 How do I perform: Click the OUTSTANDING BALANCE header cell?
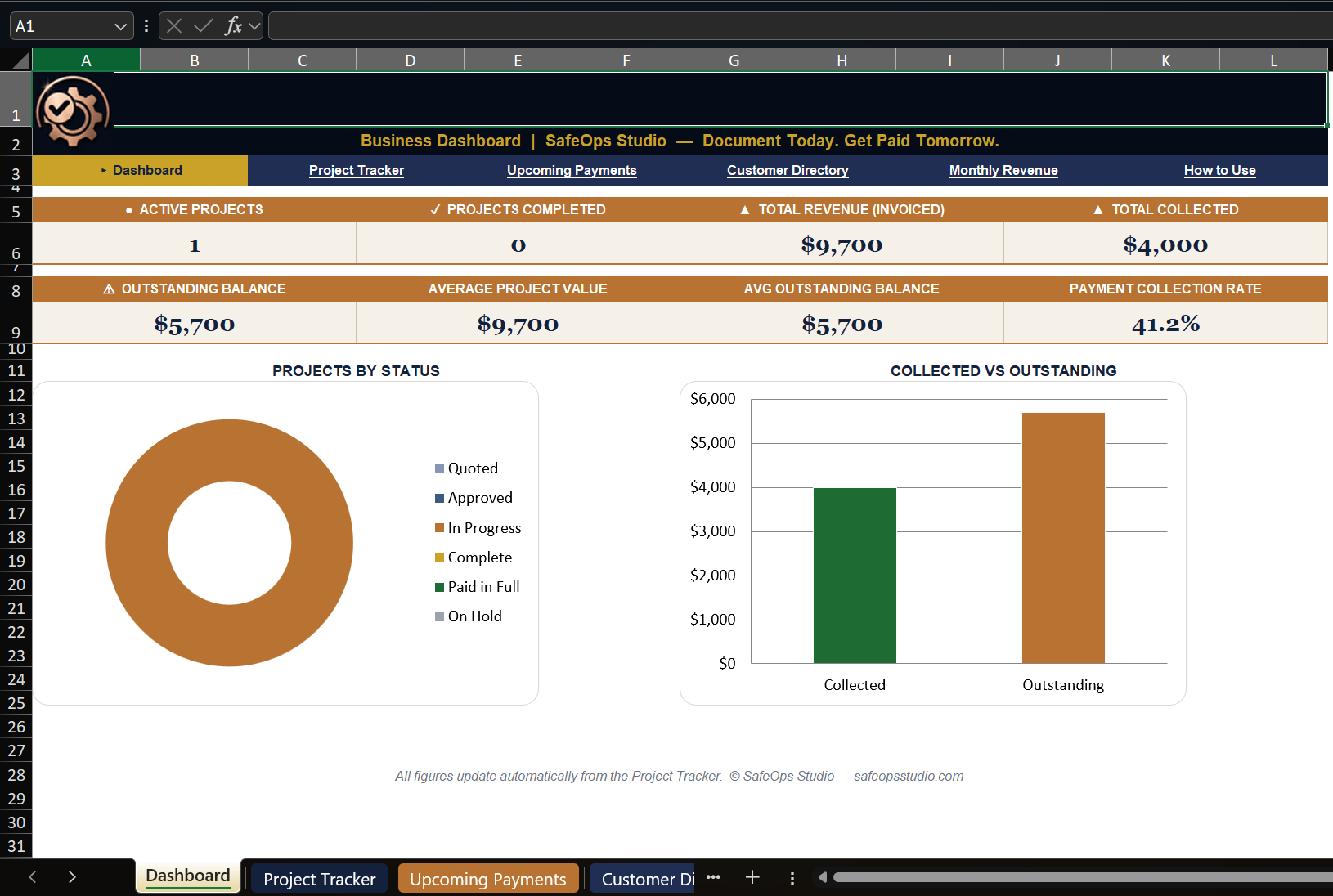(x=194, y=289)
